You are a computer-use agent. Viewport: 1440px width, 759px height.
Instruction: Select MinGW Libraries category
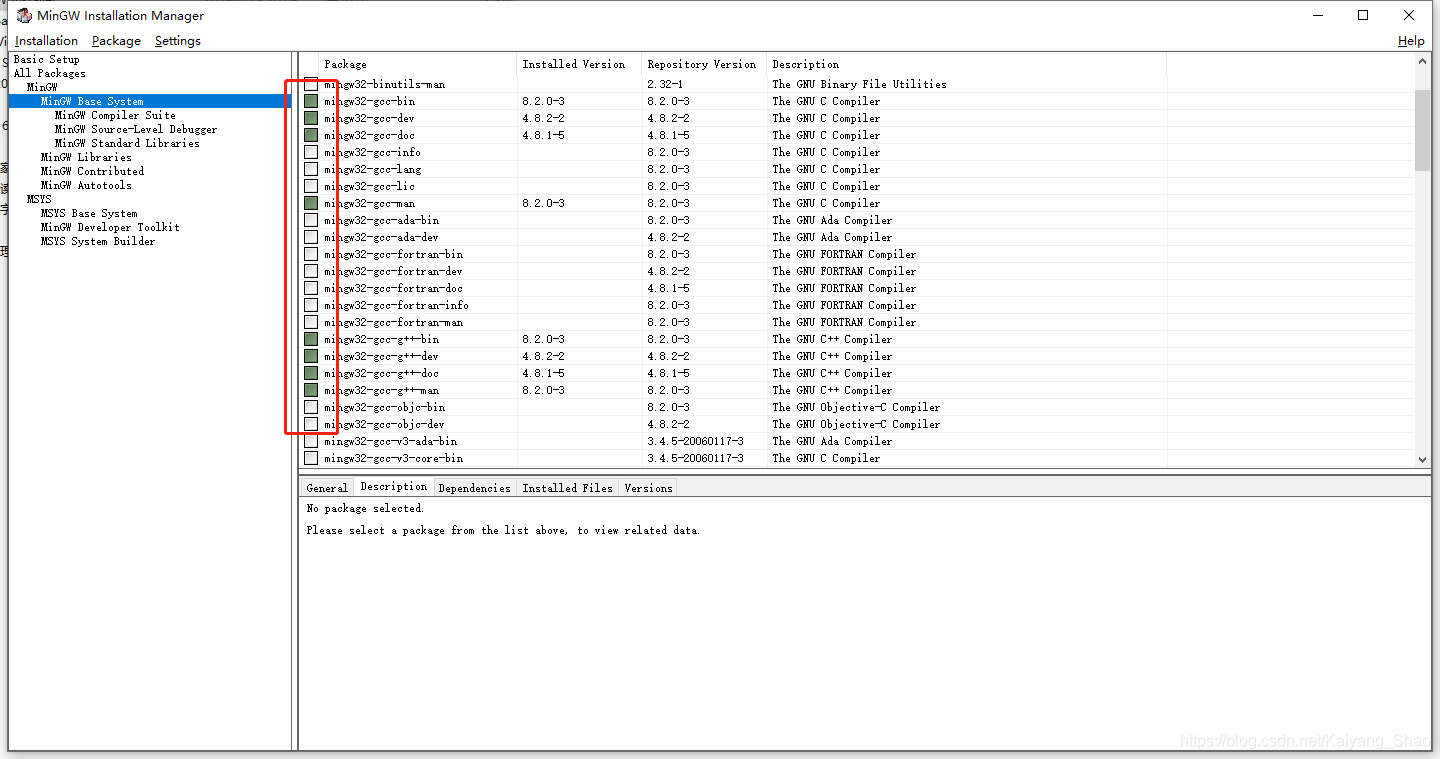(86, 157)
